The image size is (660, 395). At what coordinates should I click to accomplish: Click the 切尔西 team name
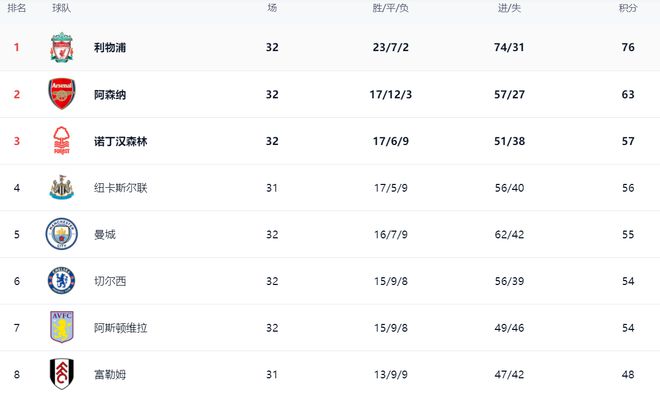[x=110, y=281]
